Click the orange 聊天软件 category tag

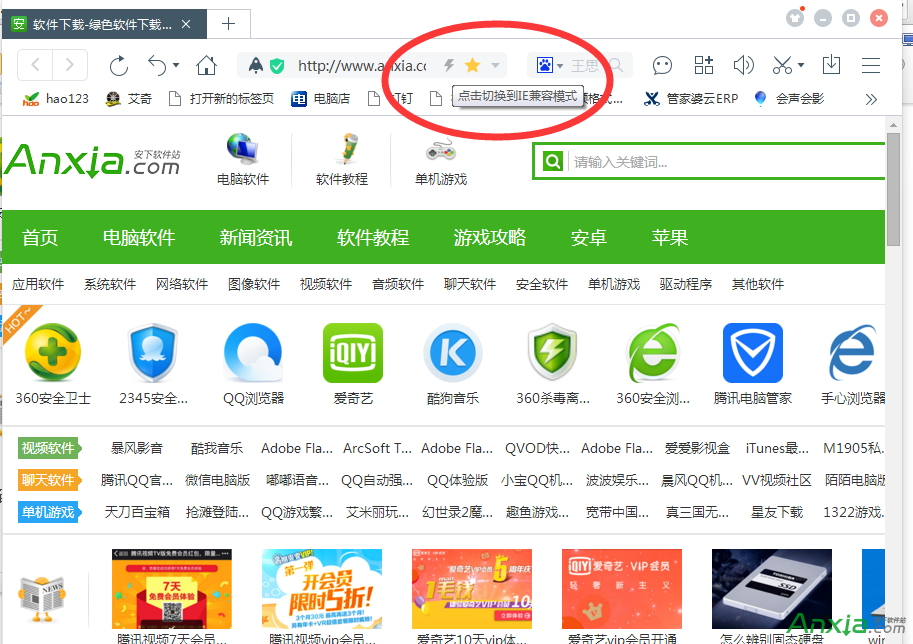coord(49,480)
